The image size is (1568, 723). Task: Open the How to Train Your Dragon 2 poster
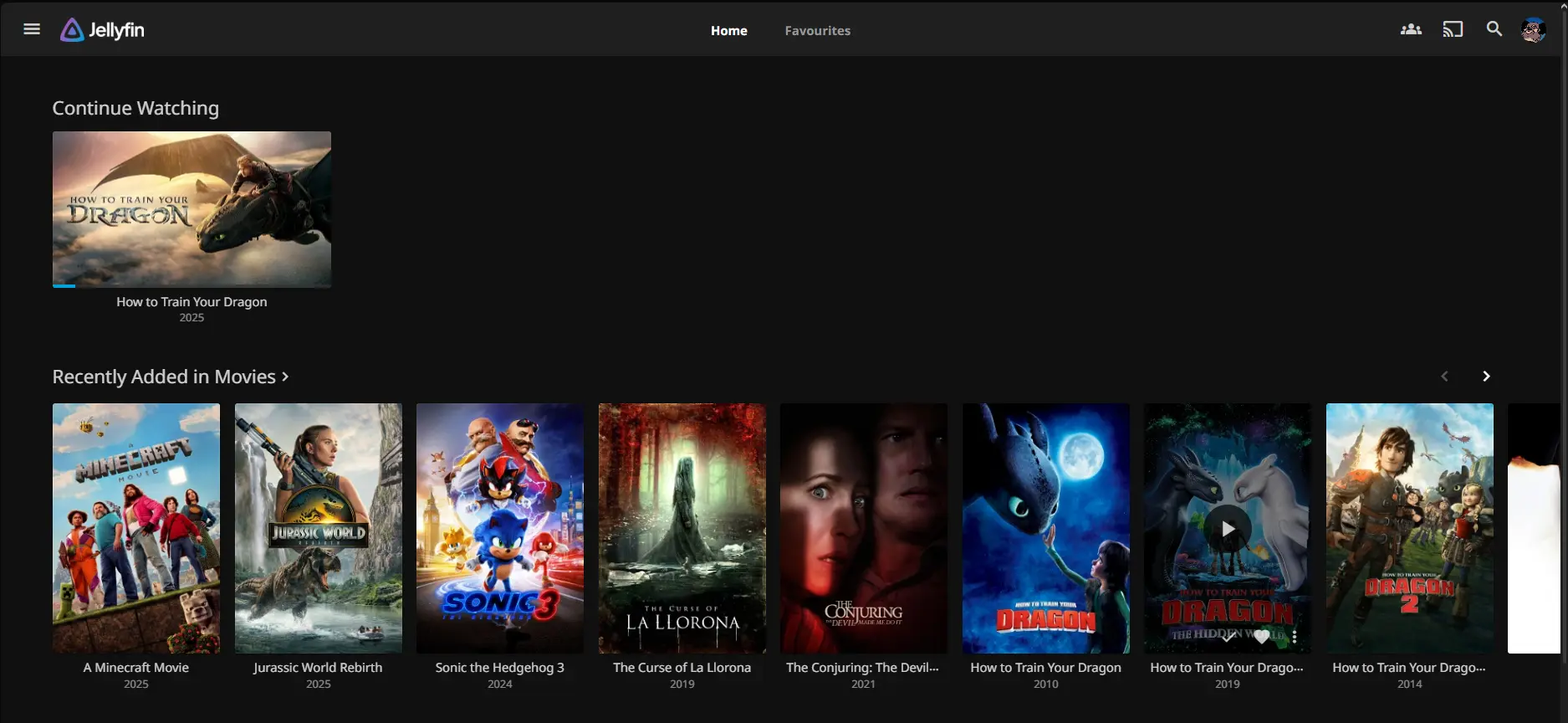point(1409,528)
